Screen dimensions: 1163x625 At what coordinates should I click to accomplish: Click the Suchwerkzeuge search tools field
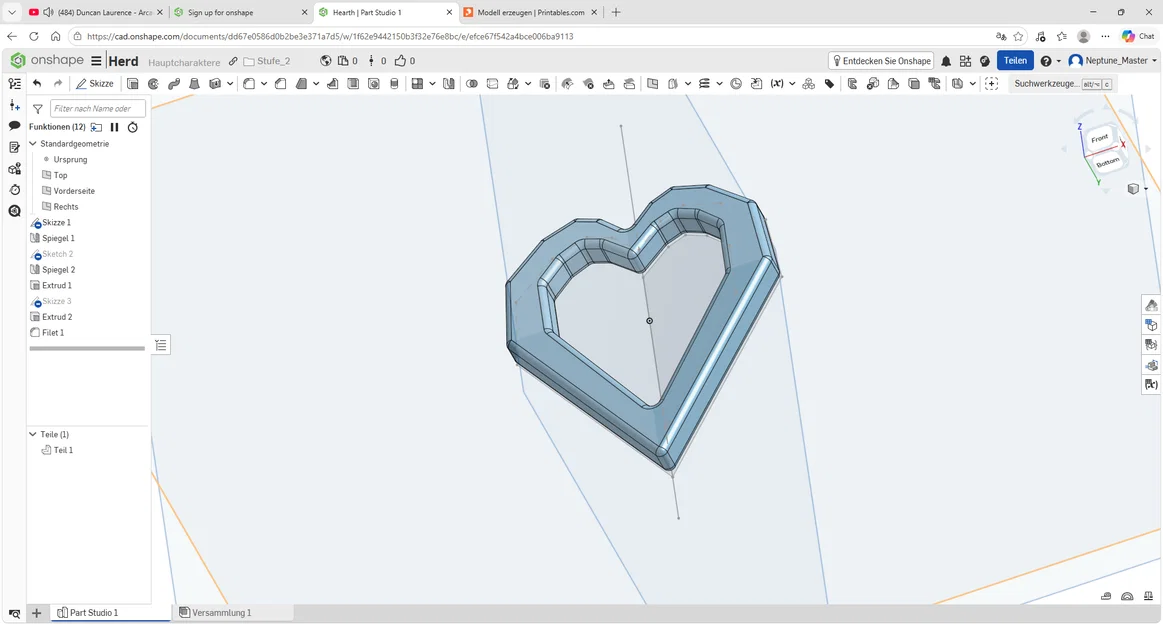[1061, 84]
